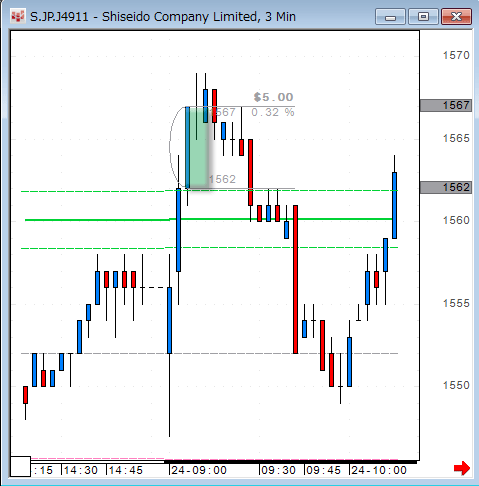Click the tall blue candle at 24-09:00 open

tap(169, 320)
